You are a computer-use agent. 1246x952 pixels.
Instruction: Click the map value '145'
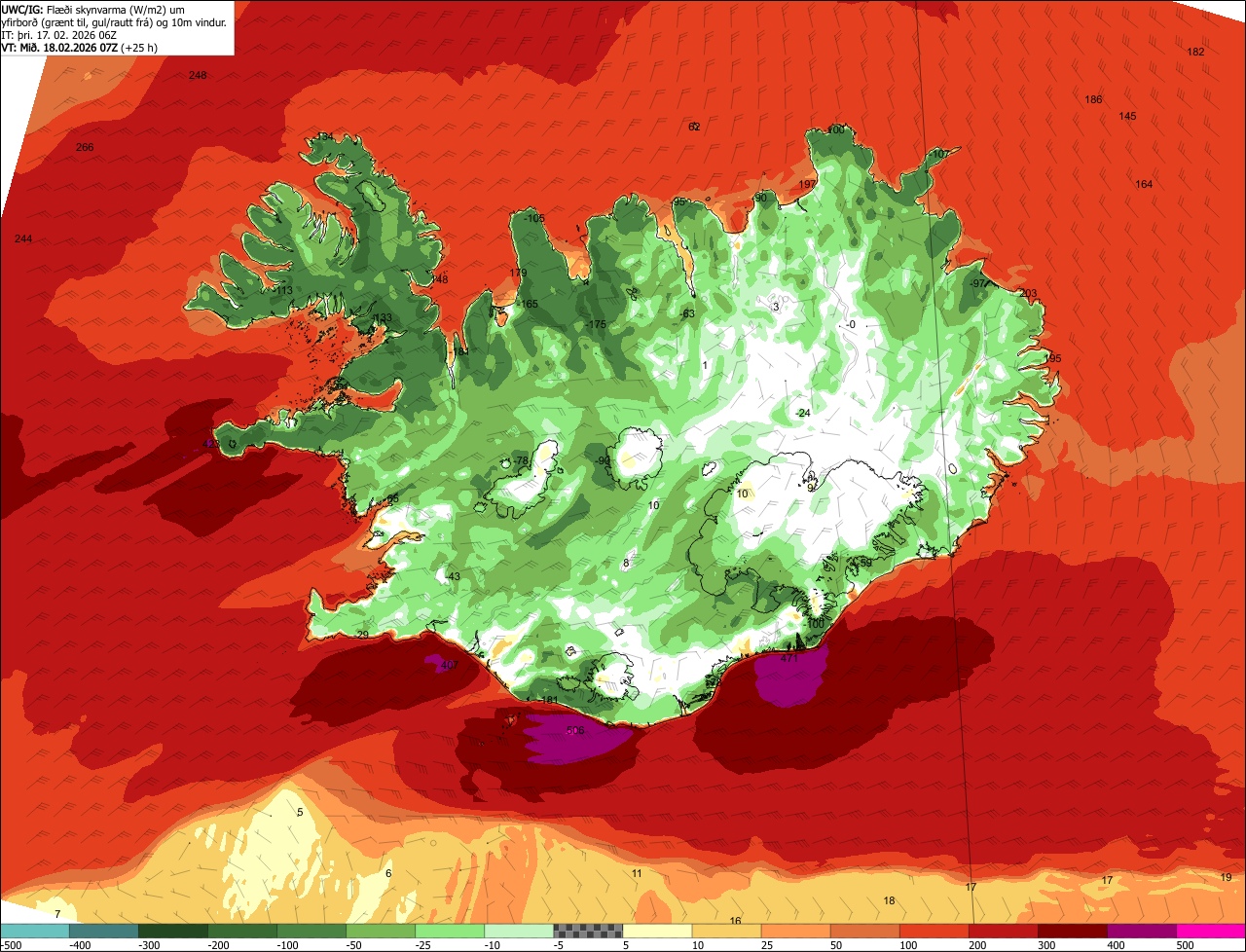point(1127,116)
